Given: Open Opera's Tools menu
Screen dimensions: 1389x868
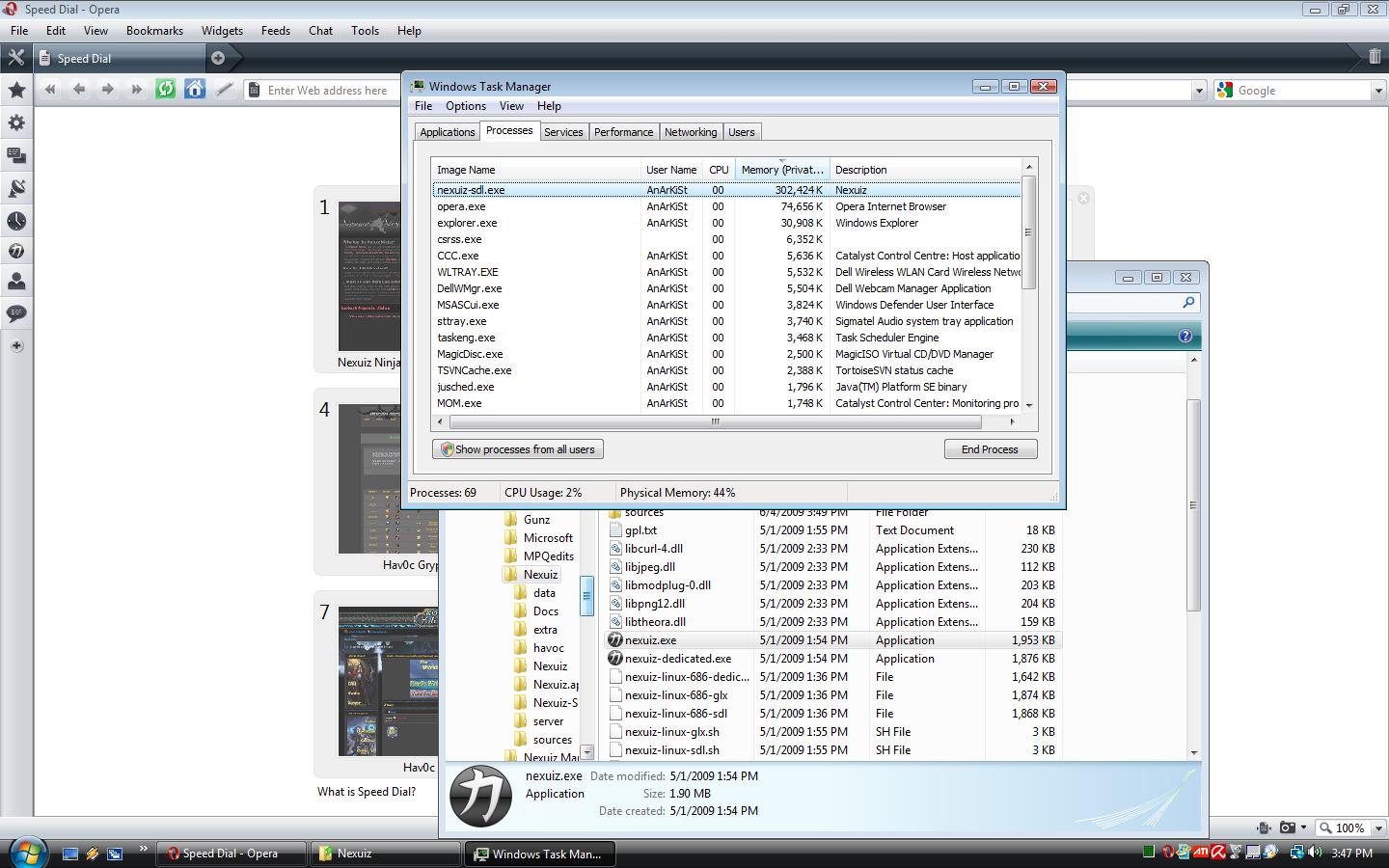Looking at the screenshot, I should tap(365, 31).
